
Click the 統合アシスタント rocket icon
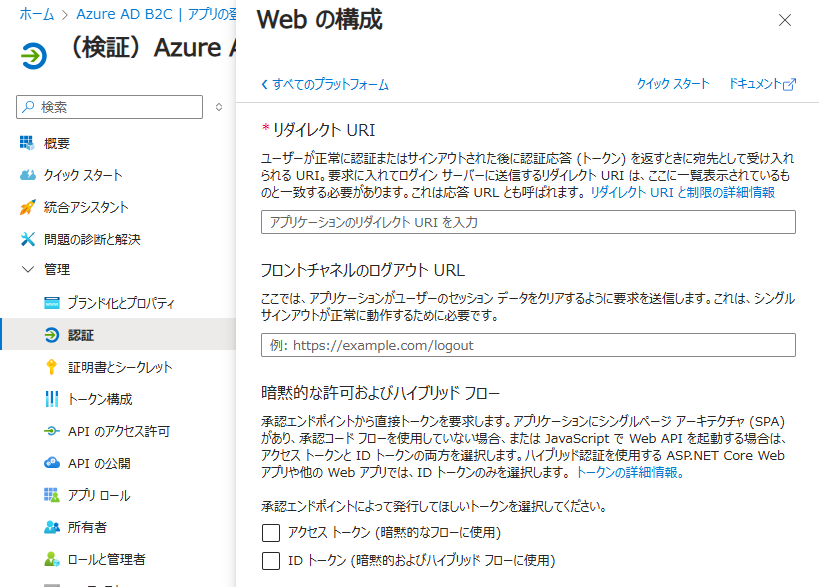coord(28,207)
